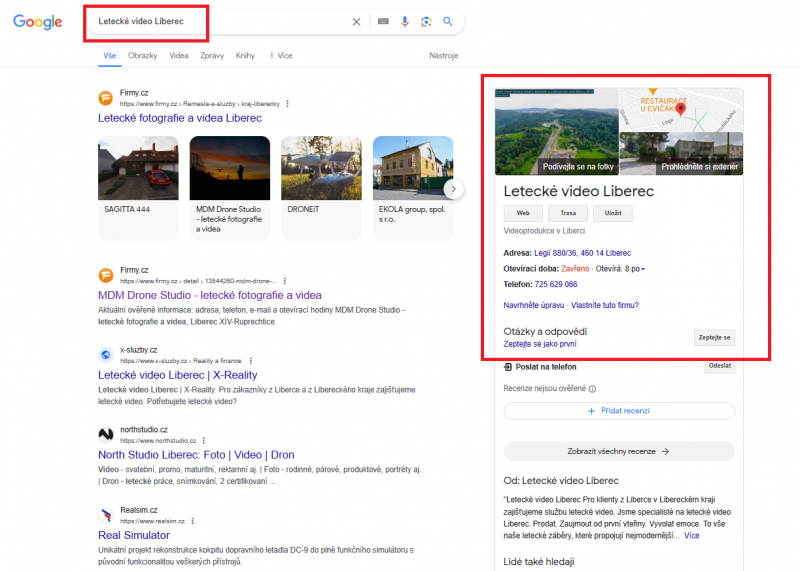800x571 pixels.
Task: Expand description with Více link
Action: pos(691,535)
